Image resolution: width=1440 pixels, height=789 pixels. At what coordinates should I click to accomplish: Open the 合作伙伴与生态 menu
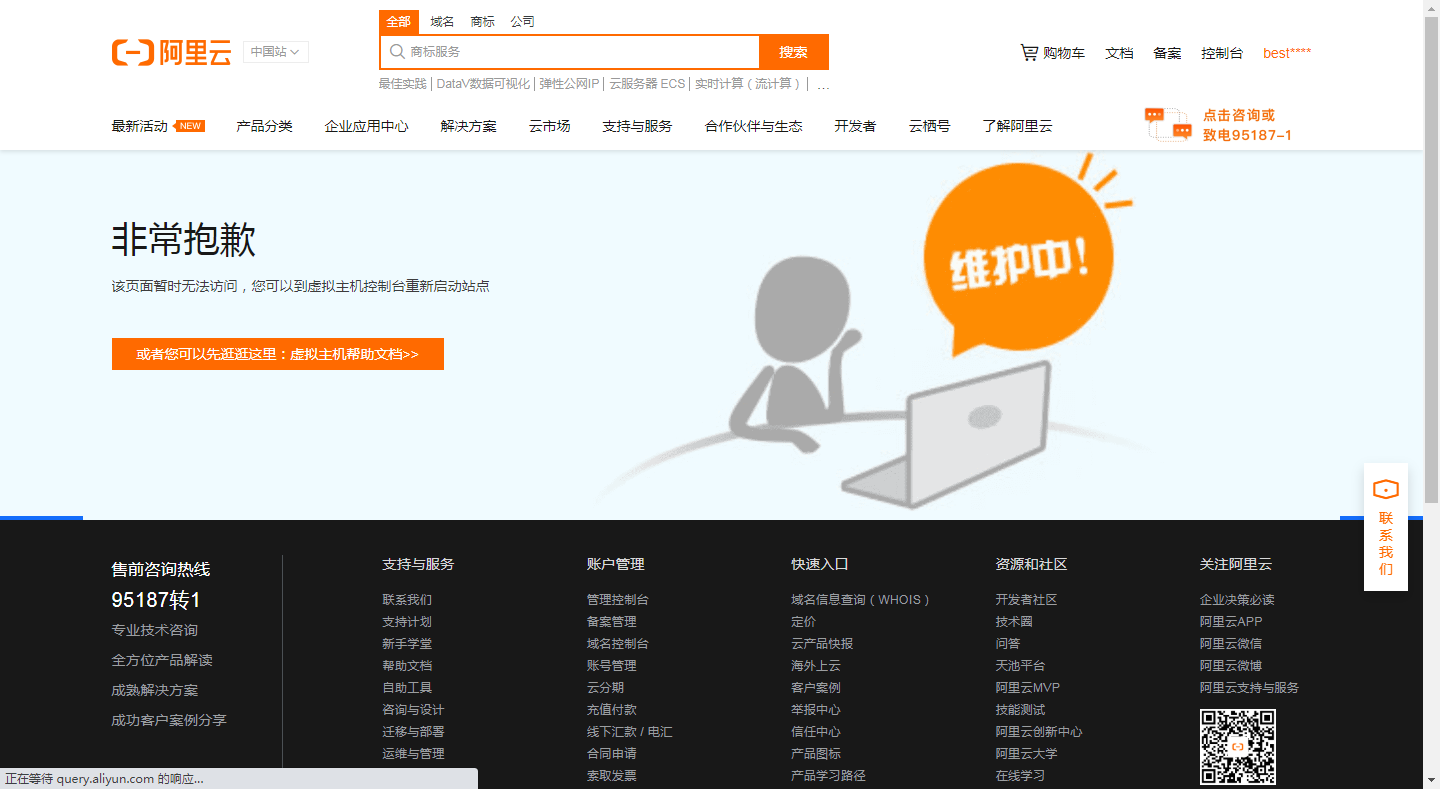(x=753, y=126)
